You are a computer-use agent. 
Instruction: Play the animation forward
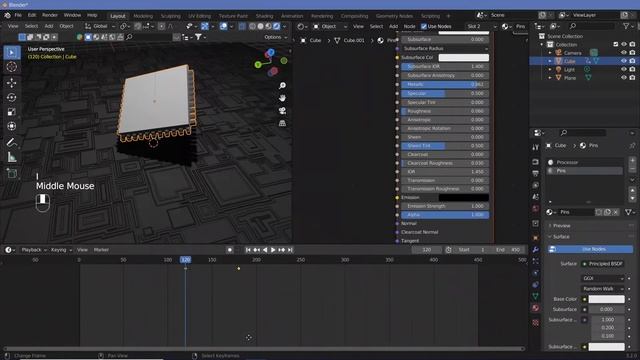(273, 250)
